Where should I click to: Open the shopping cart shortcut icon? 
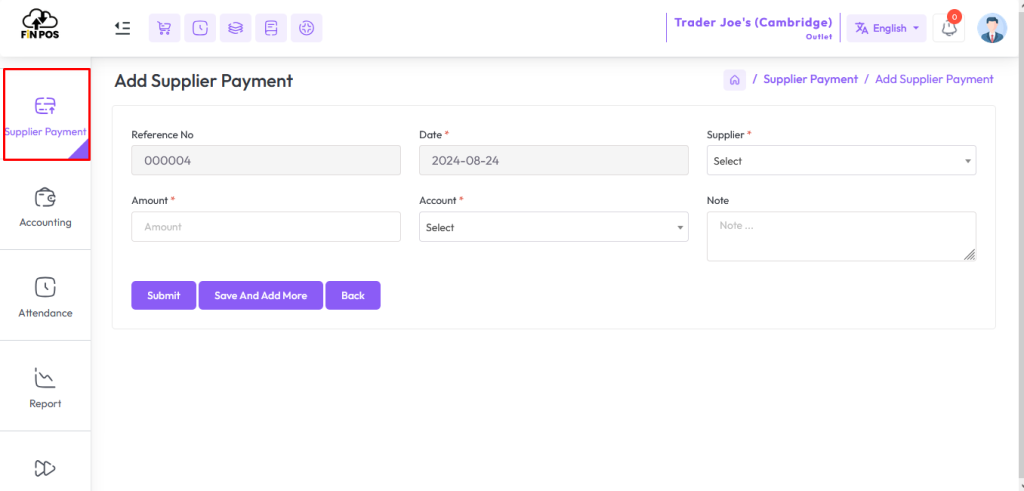(165, 28)
